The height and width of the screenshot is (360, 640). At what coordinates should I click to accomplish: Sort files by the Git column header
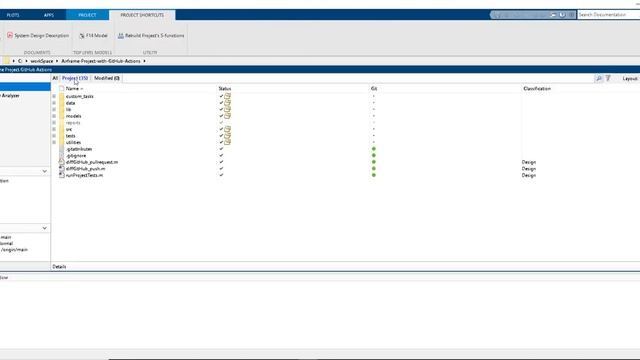point(374,89)
